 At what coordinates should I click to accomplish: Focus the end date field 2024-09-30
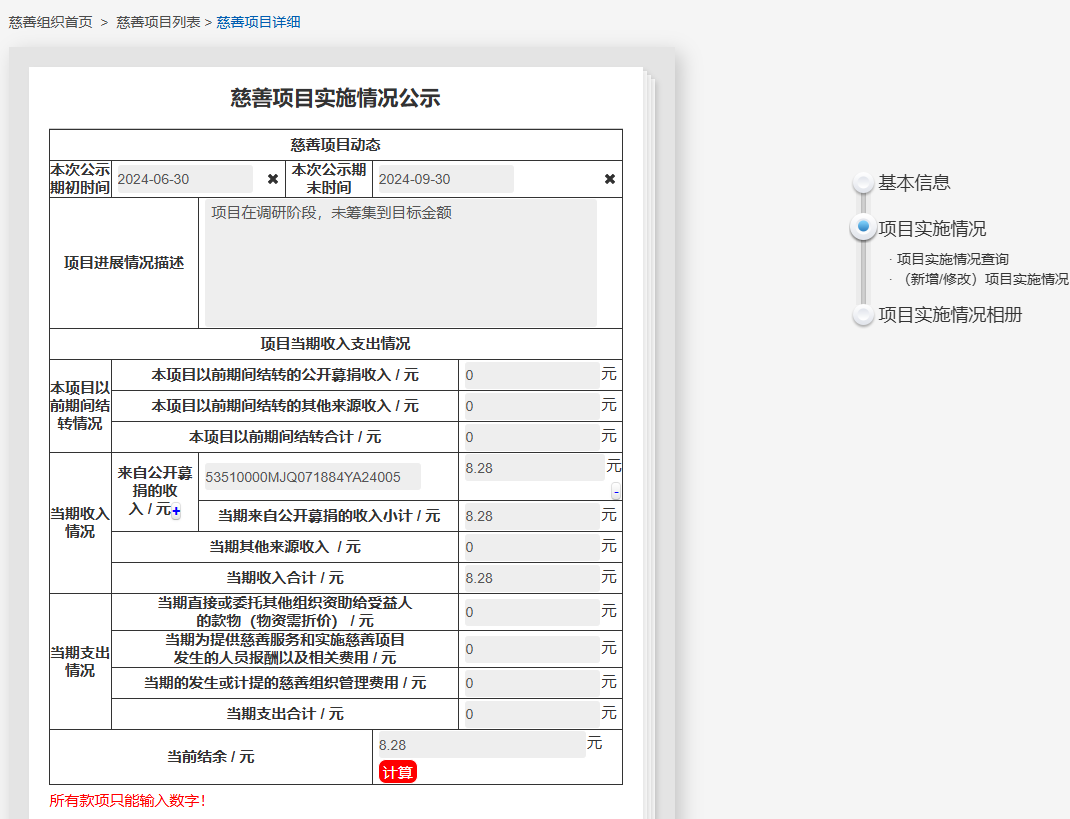tap(443, 179)
